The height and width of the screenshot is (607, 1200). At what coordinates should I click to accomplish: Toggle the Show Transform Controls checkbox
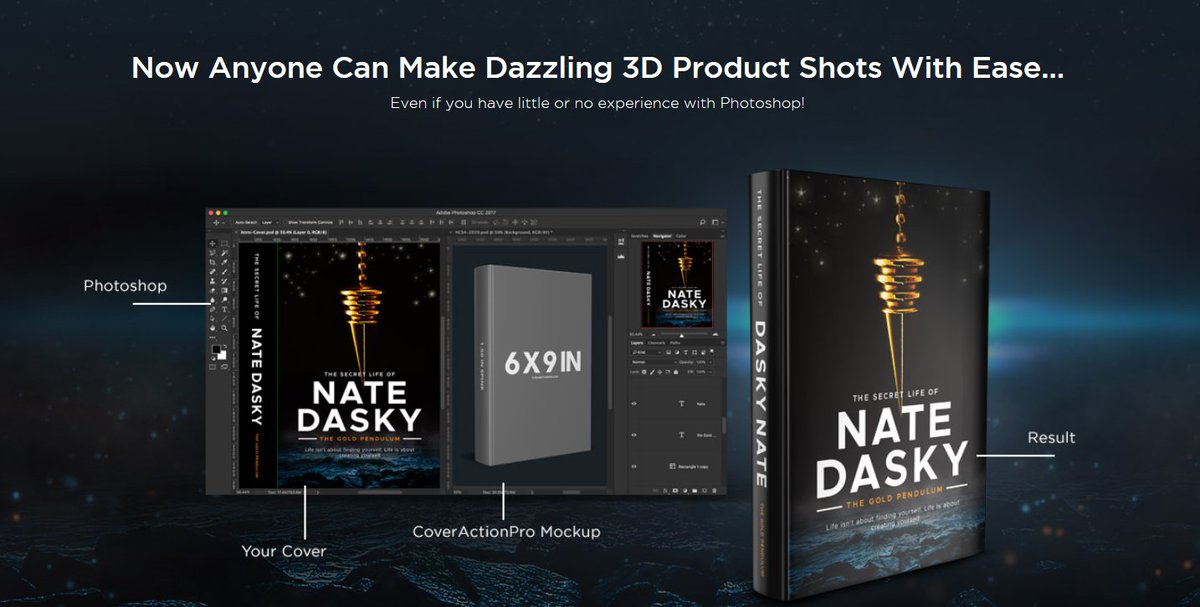tap(286, 222)
